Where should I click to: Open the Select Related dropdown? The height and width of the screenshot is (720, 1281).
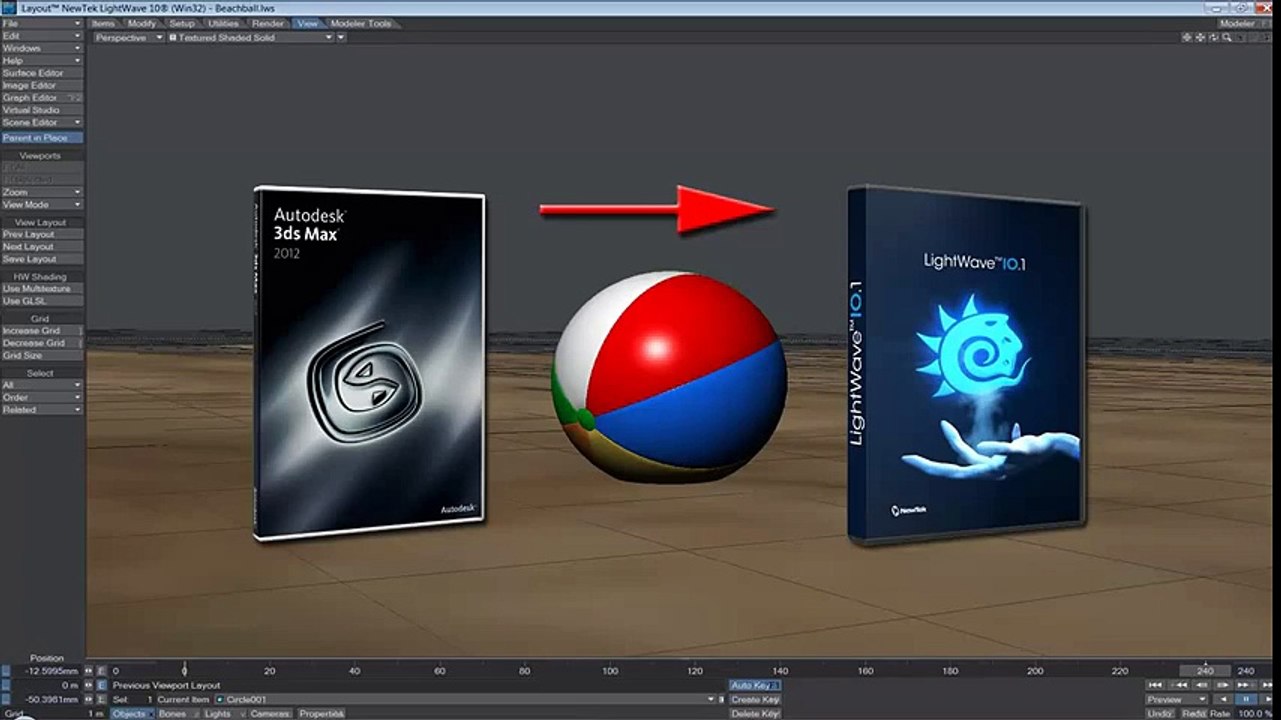click(x=42, y=409)
